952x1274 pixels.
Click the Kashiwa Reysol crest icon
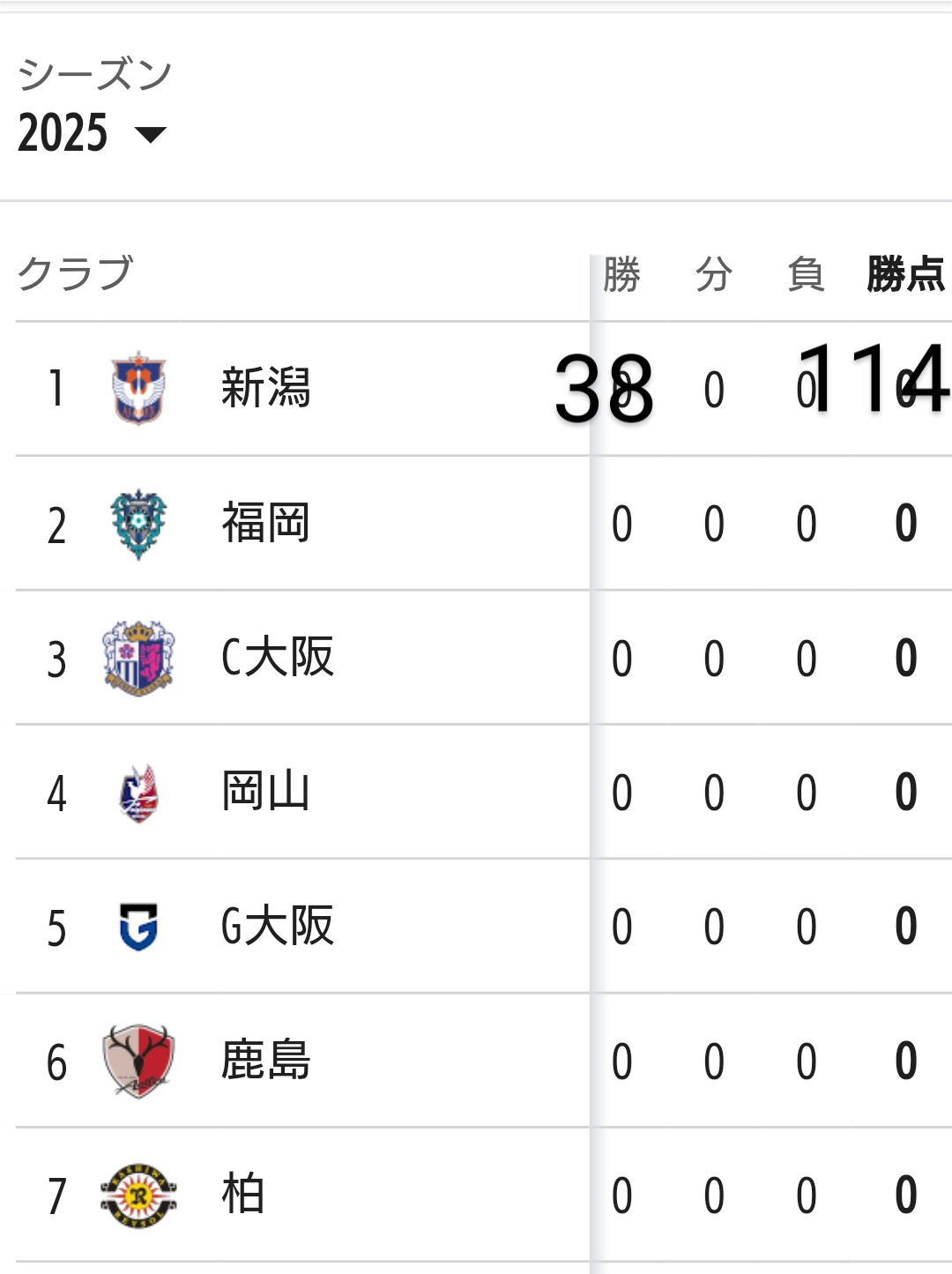point(138,1195)
